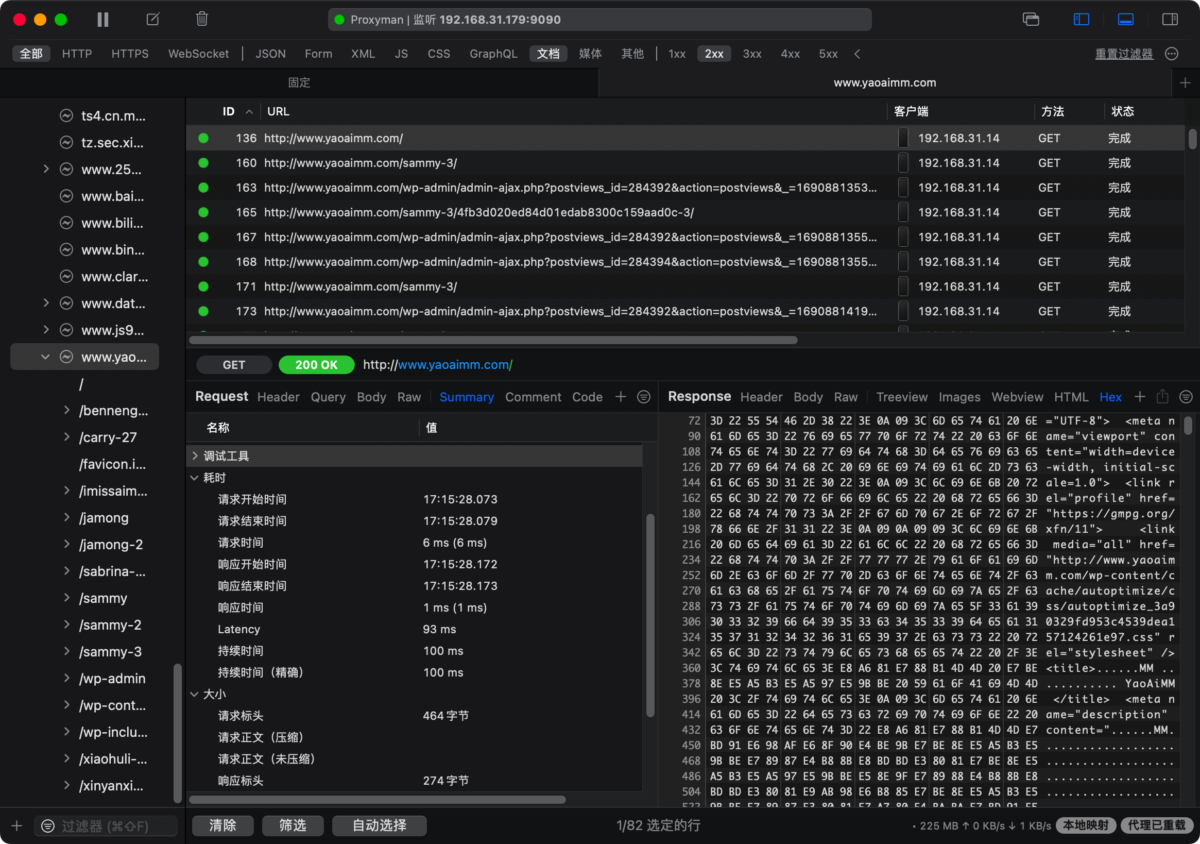Toggle the 4xx status filter
This screenshot has height=844, width=1200.
[790, 54]
